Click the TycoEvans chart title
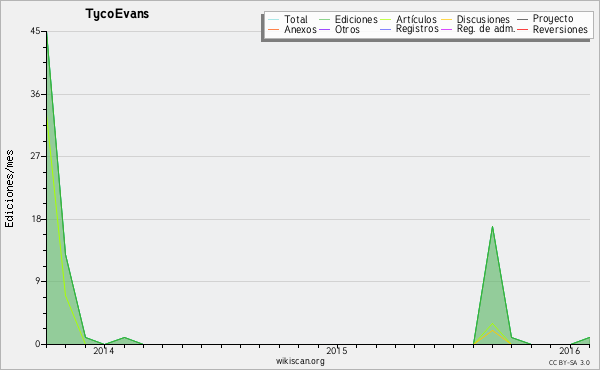The image size is (600, 370). (117, 14)
